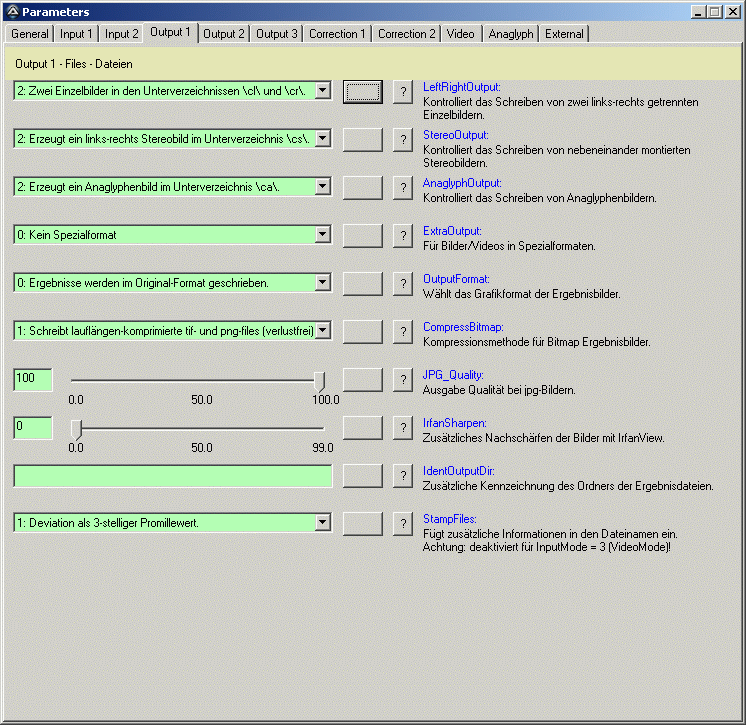Open the Anaglyph tab
Viewport: 746px width, 725px height.
point(510,34)
